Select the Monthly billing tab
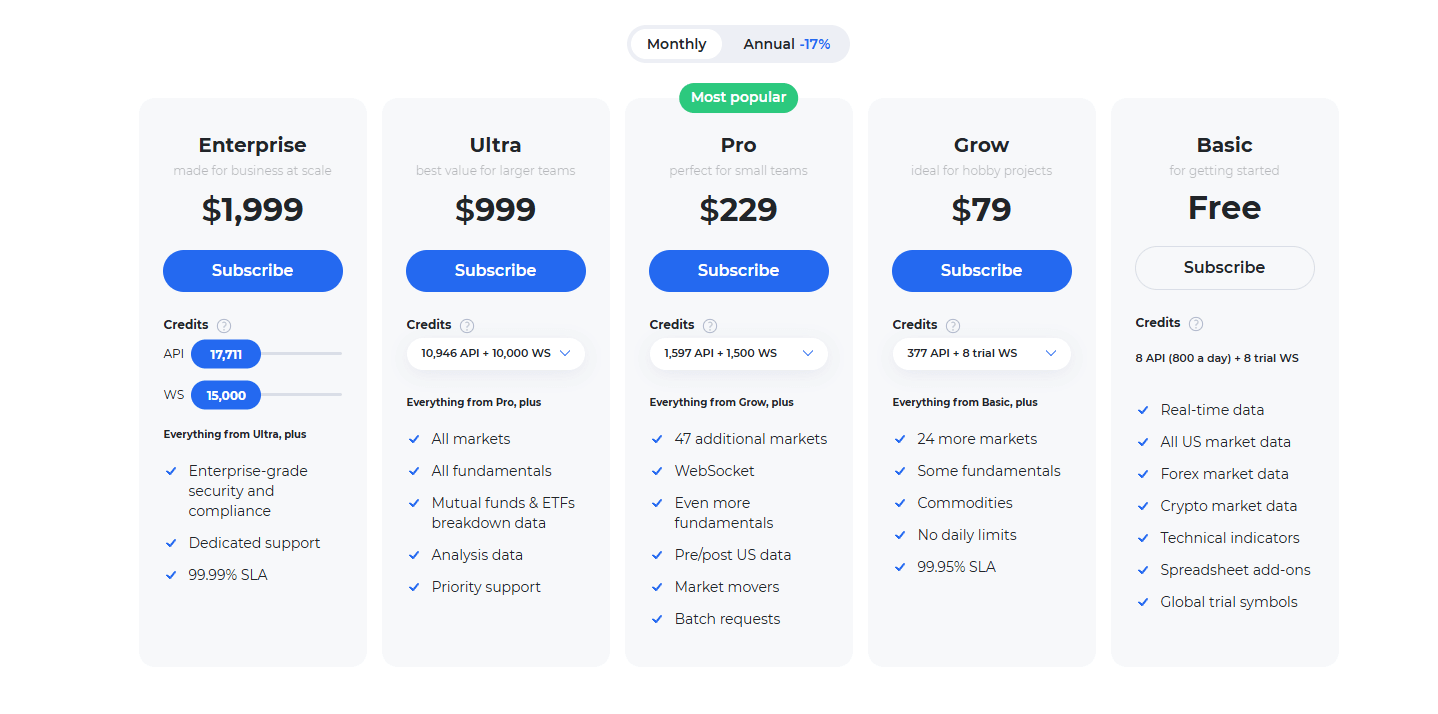This screenshot has width=1438, height=714. tap(676, 43)
